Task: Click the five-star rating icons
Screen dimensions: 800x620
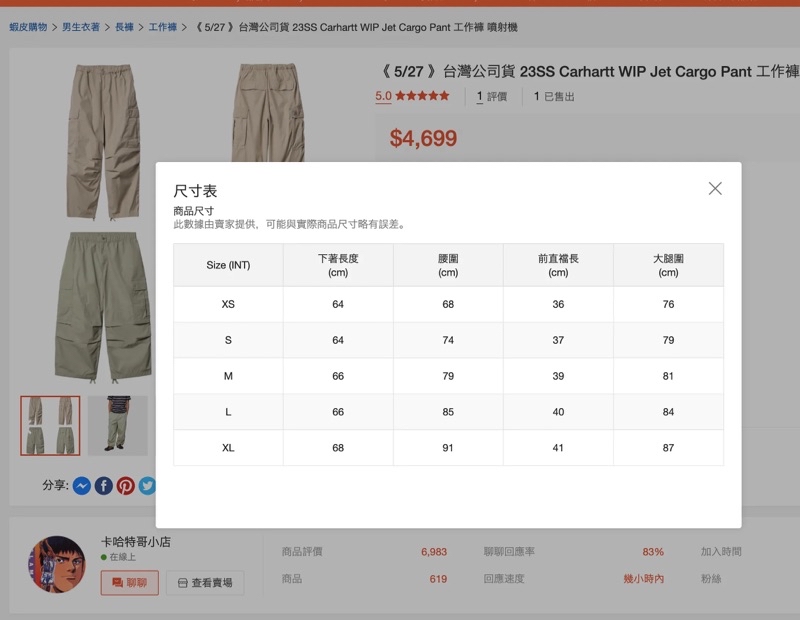Action: 422,97
